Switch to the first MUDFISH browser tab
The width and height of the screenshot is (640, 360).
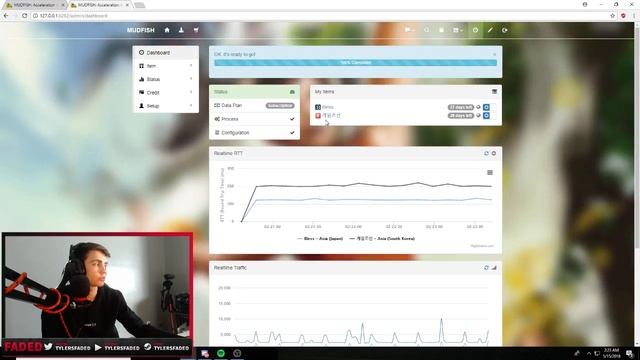(34, 5)
